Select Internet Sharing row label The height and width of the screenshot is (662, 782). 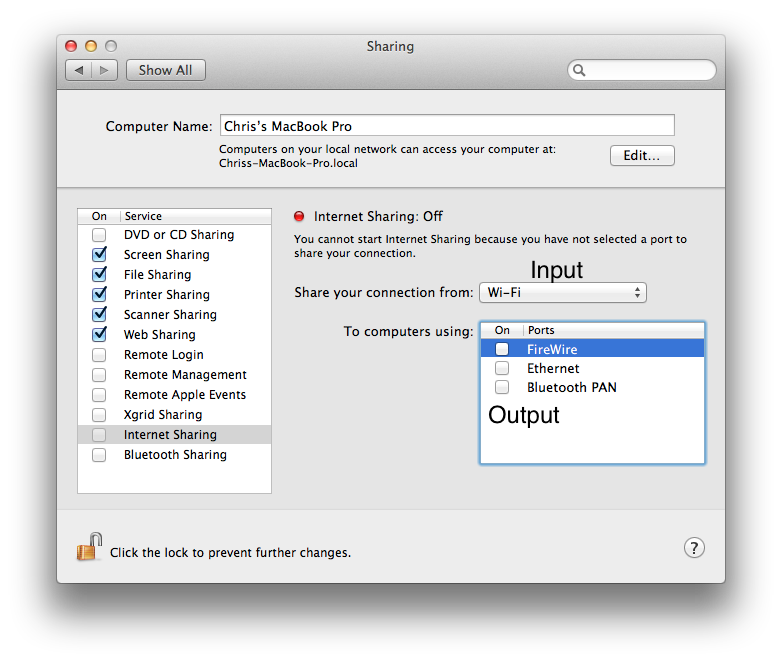click(x=170, y=435)
